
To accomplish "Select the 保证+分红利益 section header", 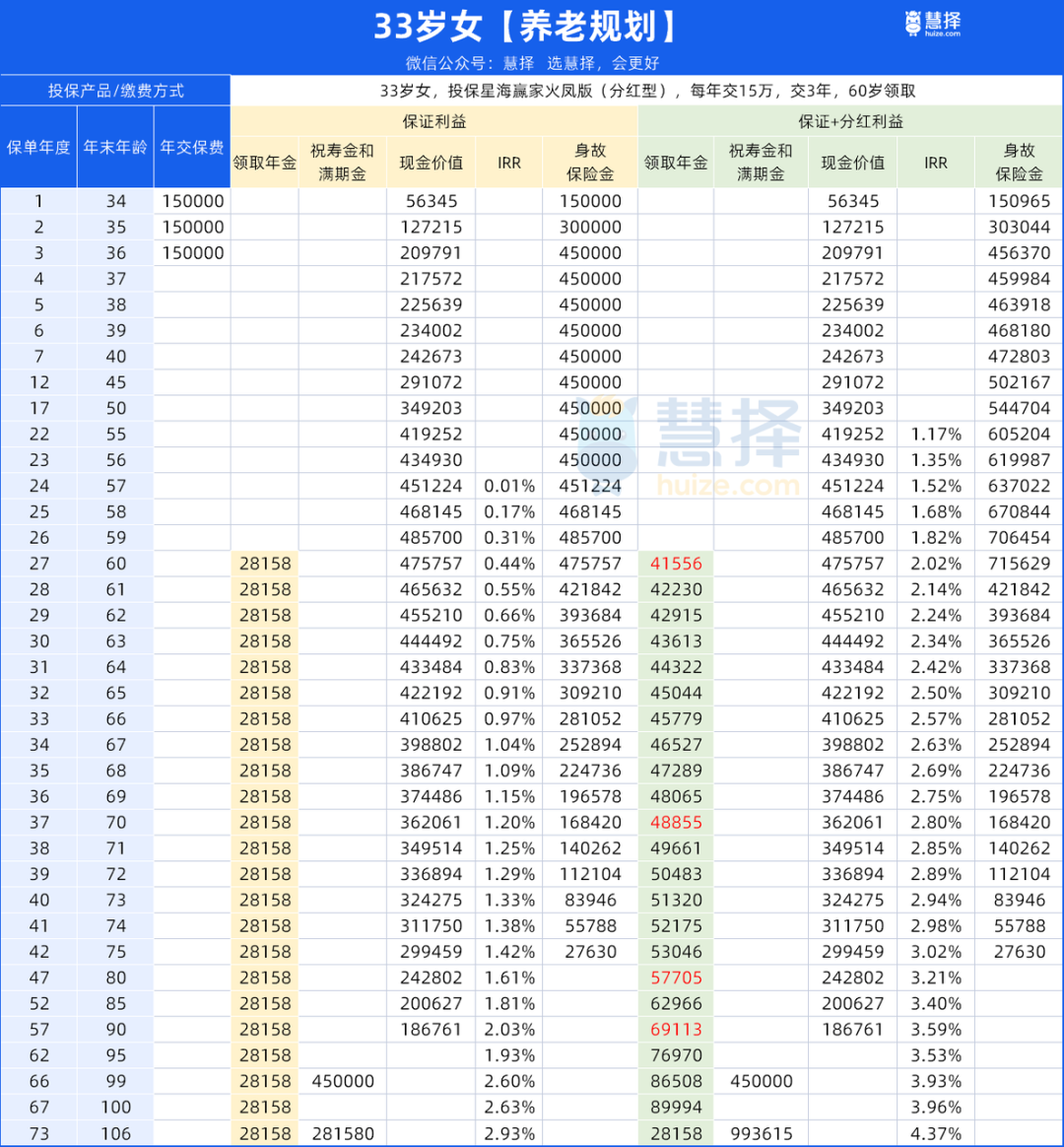I will pyautogui.click(x=850, y=121).
